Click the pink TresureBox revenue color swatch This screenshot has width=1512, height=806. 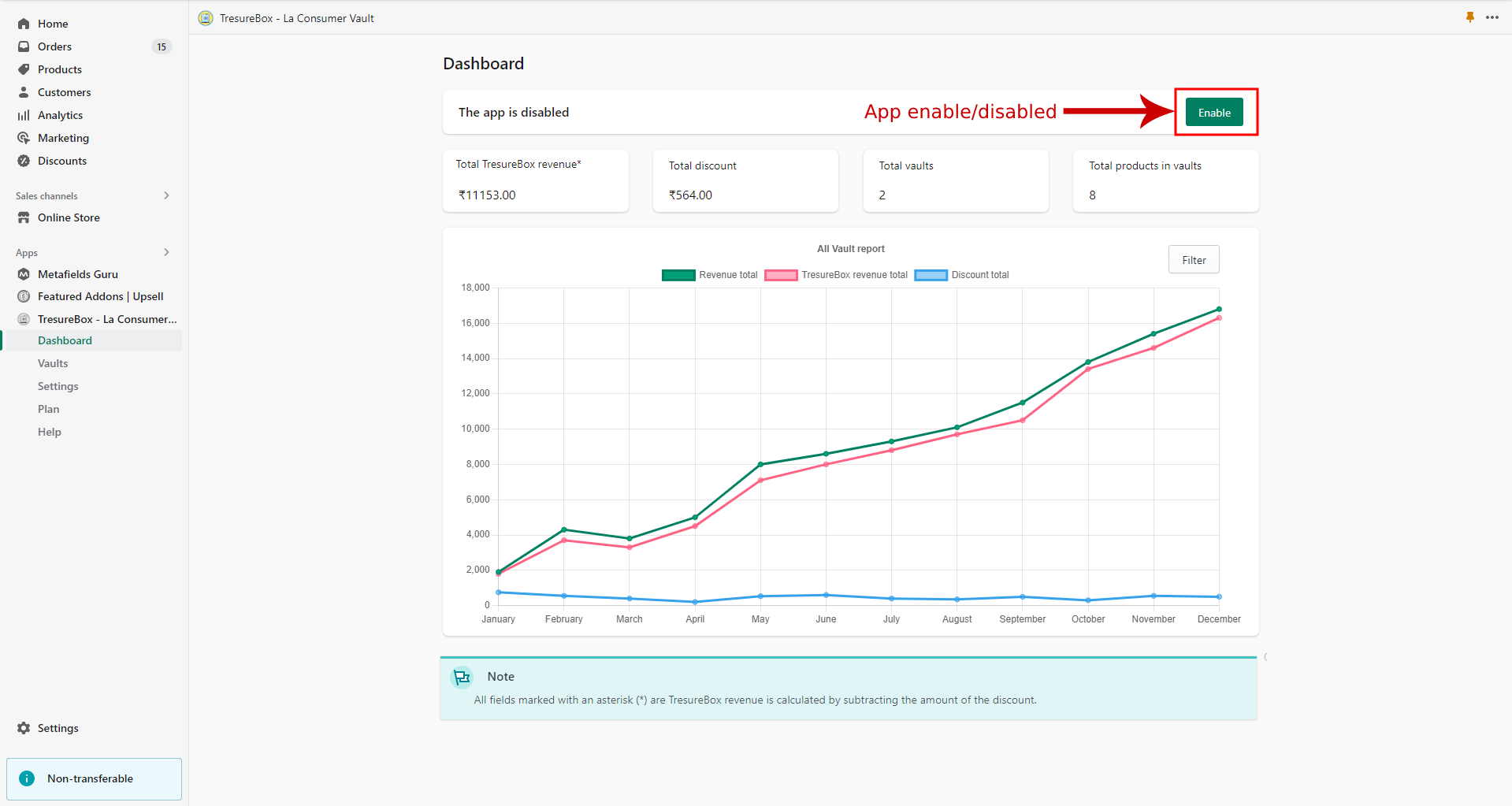point(781,275)
